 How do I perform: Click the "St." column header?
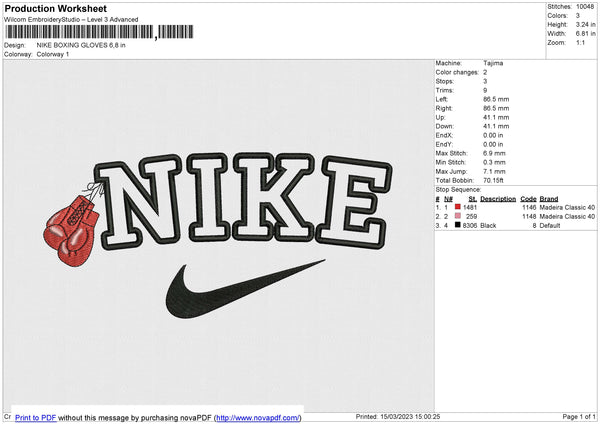click(472, 198)
